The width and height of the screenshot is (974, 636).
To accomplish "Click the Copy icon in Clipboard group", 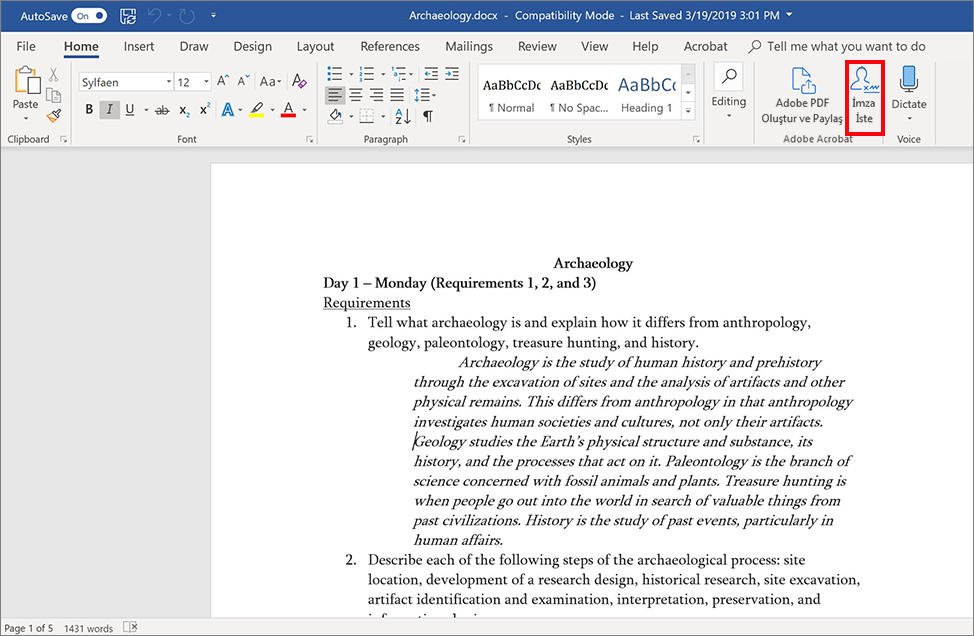I will tap(54, 95).
